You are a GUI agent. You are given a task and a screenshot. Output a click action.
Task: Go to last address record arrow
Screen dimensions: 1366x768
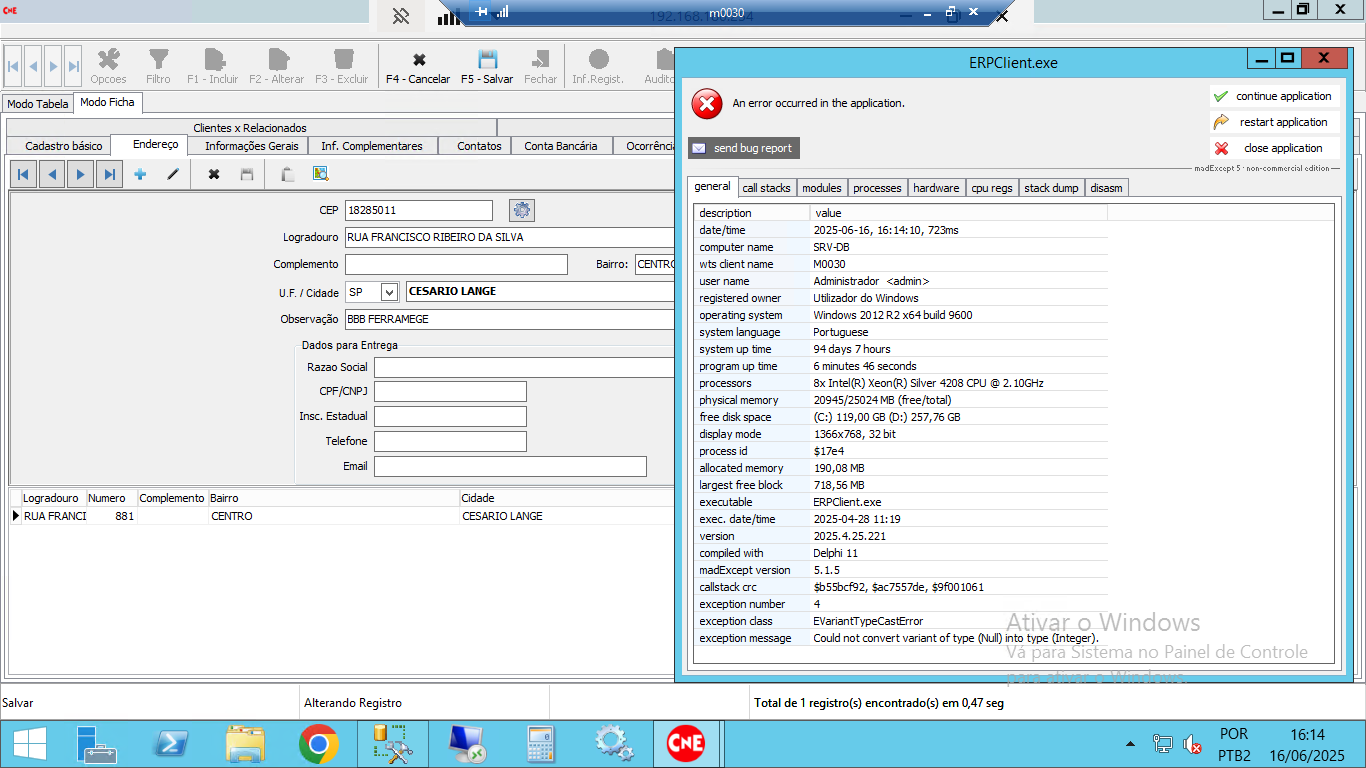(x=110, y=174)
